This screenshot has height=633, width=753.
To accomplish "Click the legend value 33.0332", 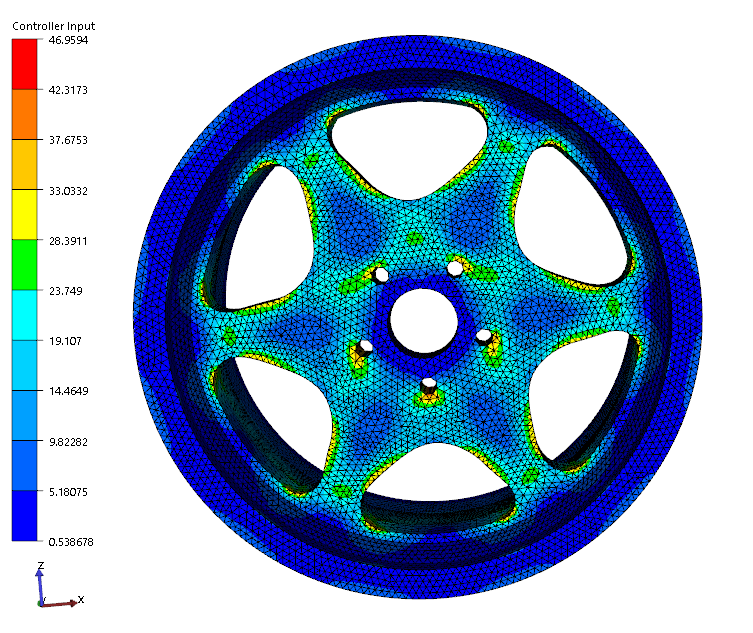I will pyautogui.click(x=68, y=191).
